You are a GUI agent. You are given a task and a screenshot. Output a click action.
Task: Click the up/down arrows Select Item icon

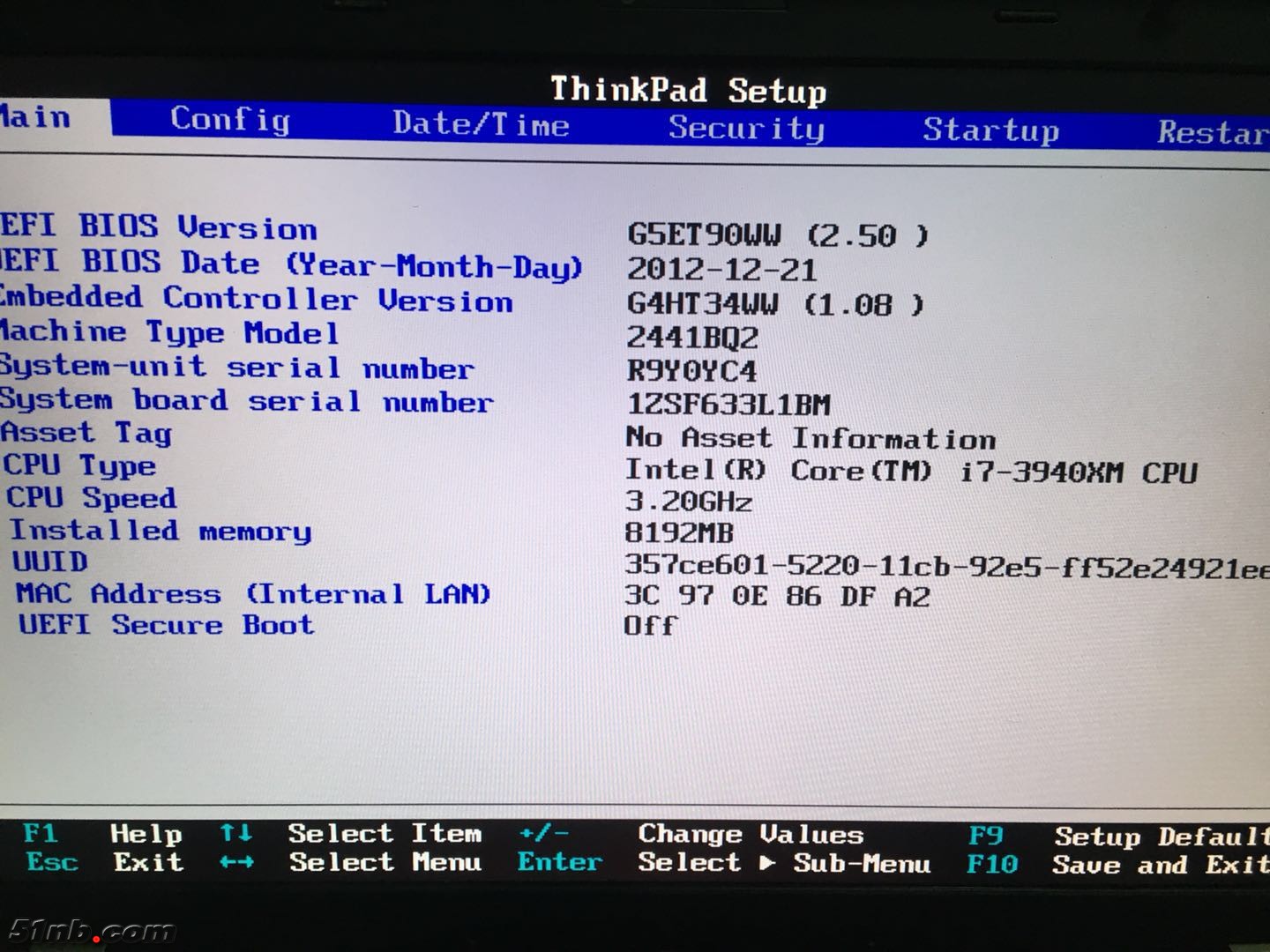click(x=235, y=833)
